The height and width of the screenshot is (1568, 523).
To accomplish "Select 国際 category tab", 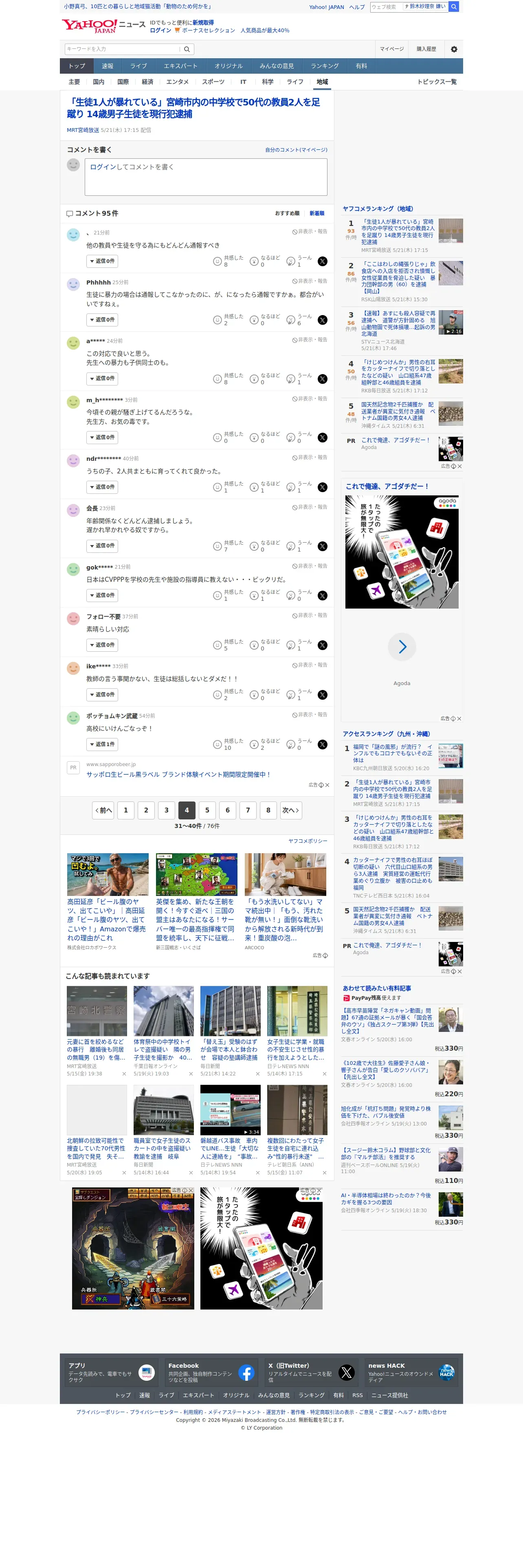I will [123, 82].
